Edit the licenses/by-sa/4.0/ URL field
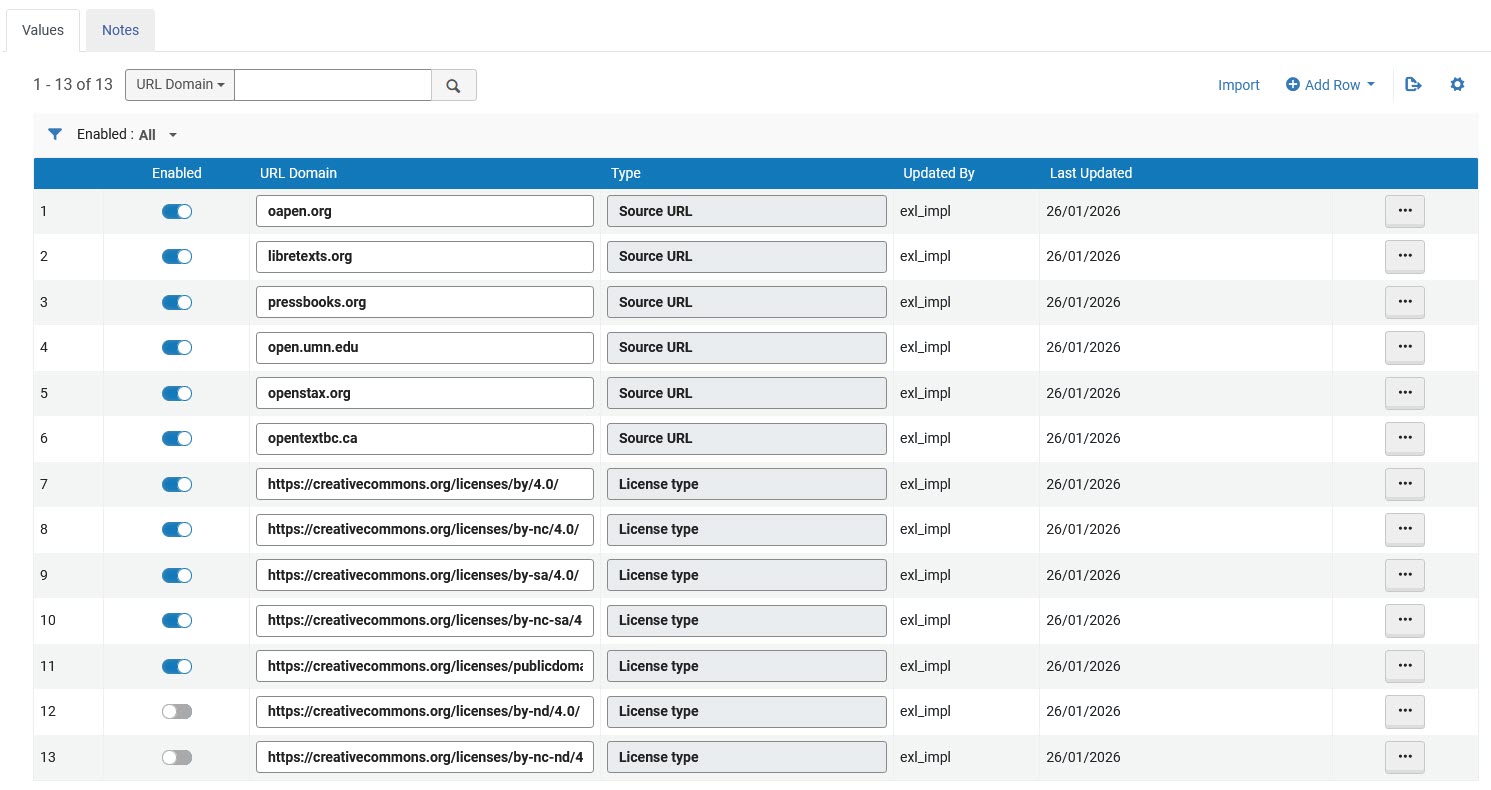Image resolution: width=1491 pixels, height=790 pixels. tap(425, 575)
